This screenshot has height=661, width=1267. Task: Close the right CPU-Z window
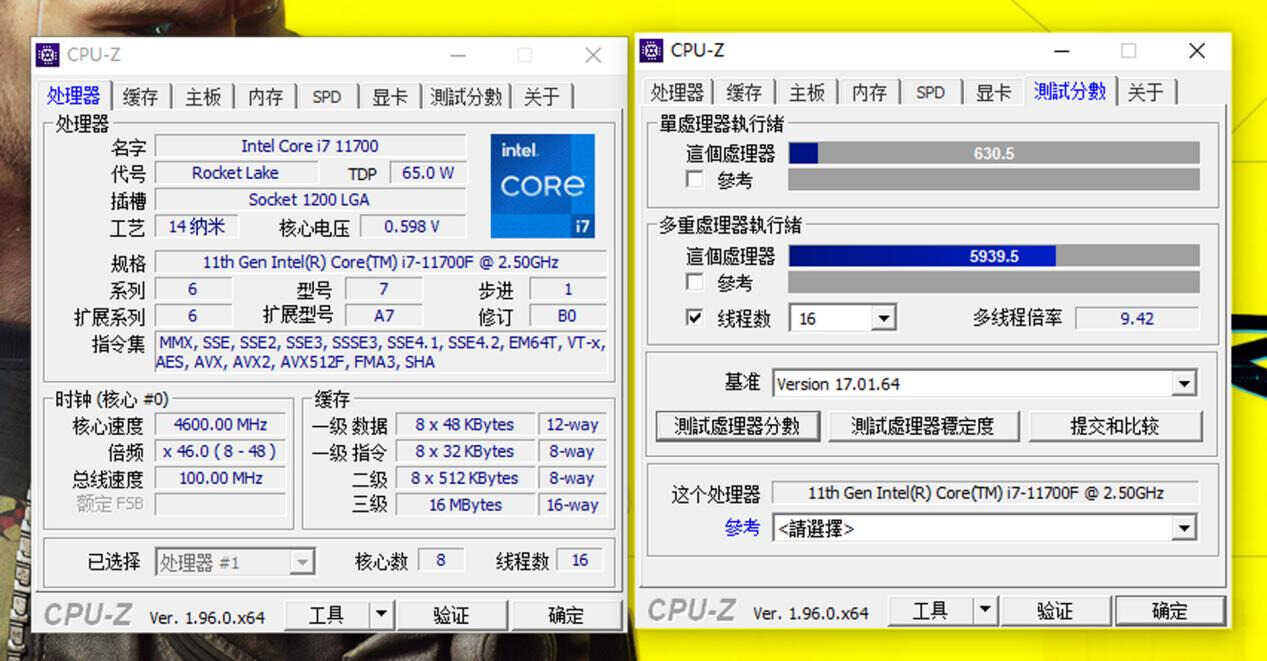click(x=1197, y=50)
